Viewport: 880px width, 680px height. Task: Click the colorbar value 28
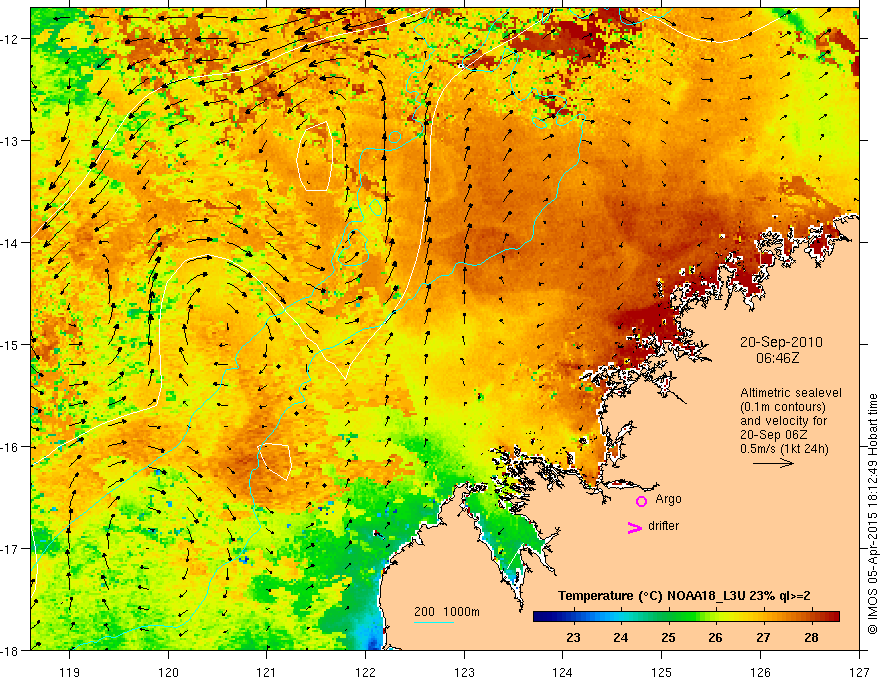coord(810,637)
